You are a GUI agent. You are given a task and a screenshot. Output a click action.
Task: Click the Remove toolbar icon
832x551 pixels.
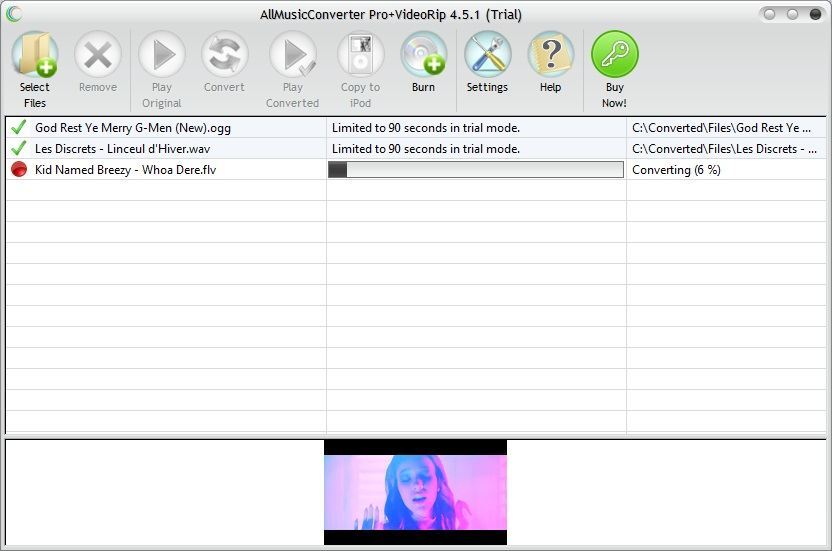(98, 54)
